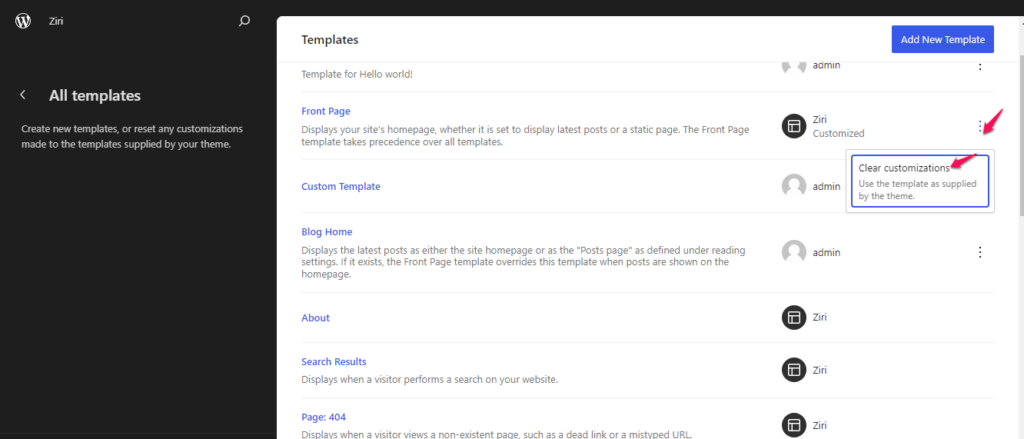Screen dimensions: 1024x439
Task: Open the Front Page template link
Action: pyautogui.click(x=326, y=111)
